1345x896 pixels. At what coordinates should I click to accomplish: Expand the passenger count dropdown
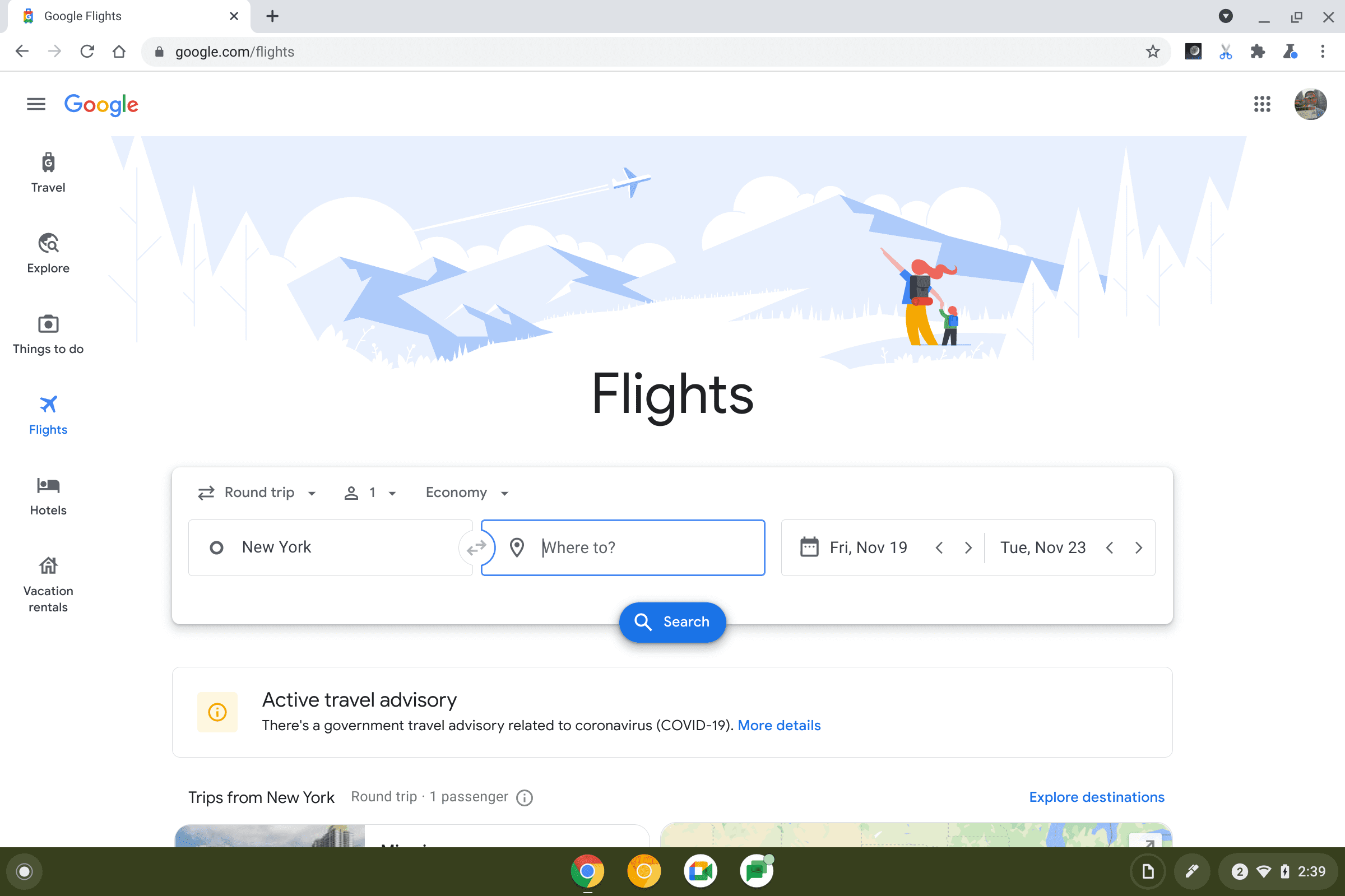370,492
